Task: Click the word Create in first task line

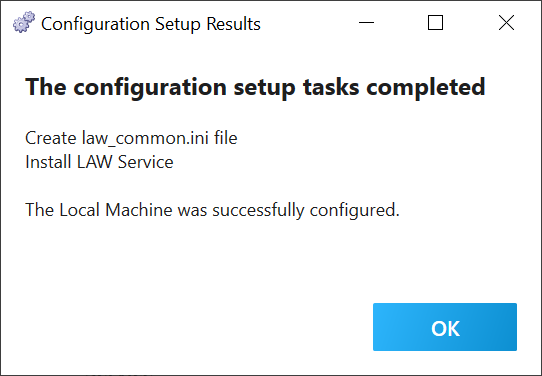Action: (x=51, y=138)
